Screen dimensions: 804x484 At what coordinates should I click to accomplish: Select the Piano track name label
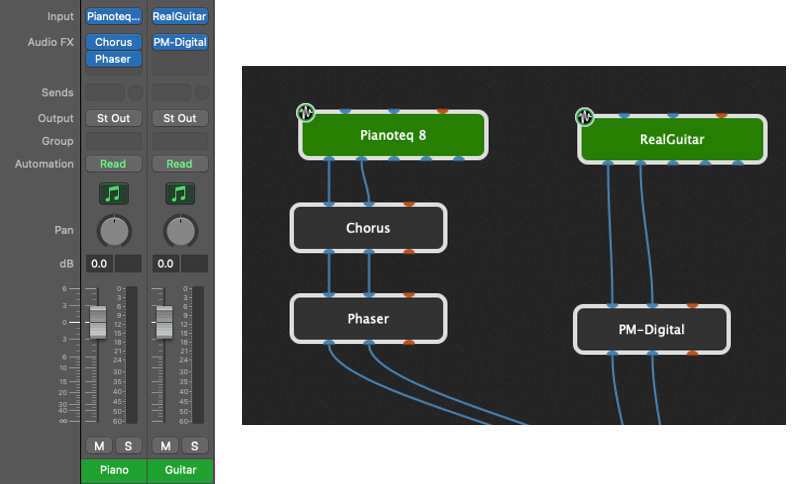click(x=114, y=470)
